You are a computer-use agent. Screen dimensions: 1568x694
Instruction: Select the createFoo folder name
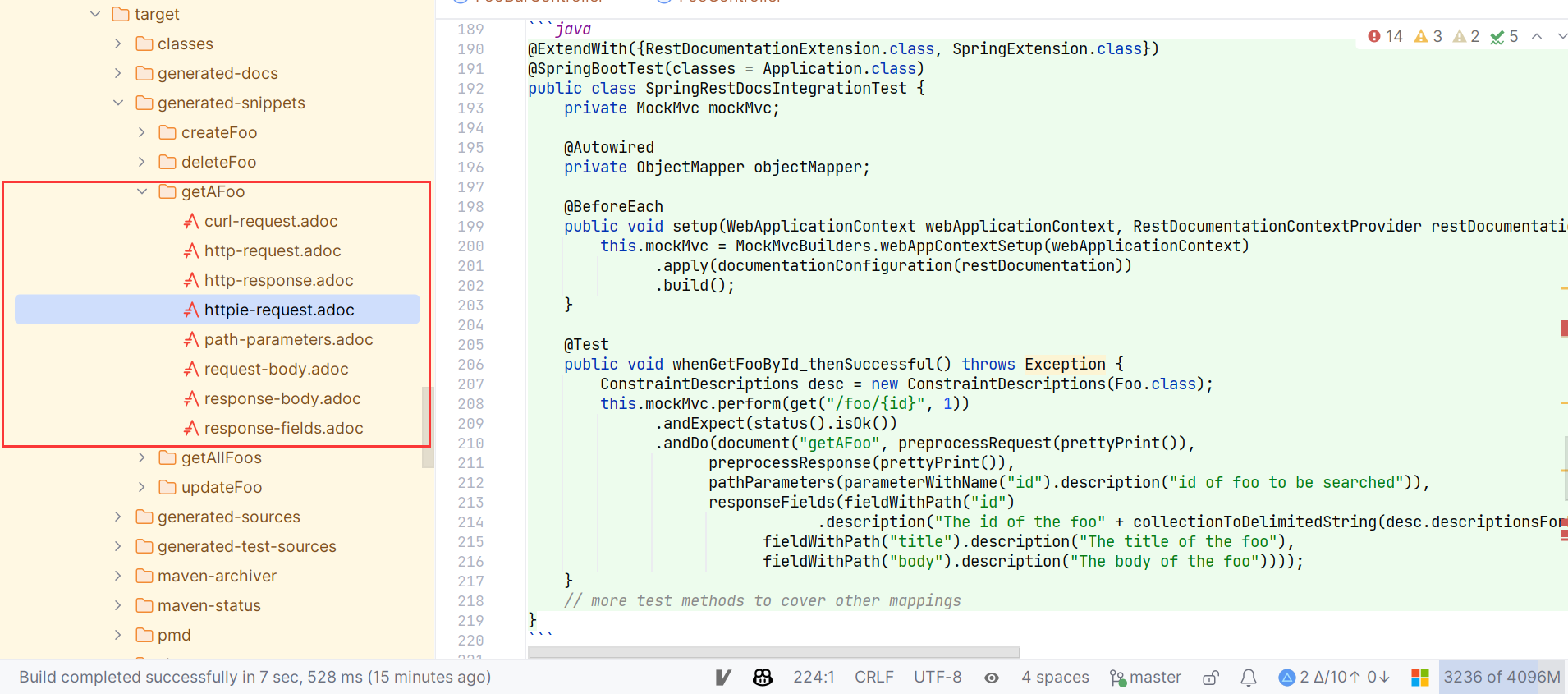219,132
